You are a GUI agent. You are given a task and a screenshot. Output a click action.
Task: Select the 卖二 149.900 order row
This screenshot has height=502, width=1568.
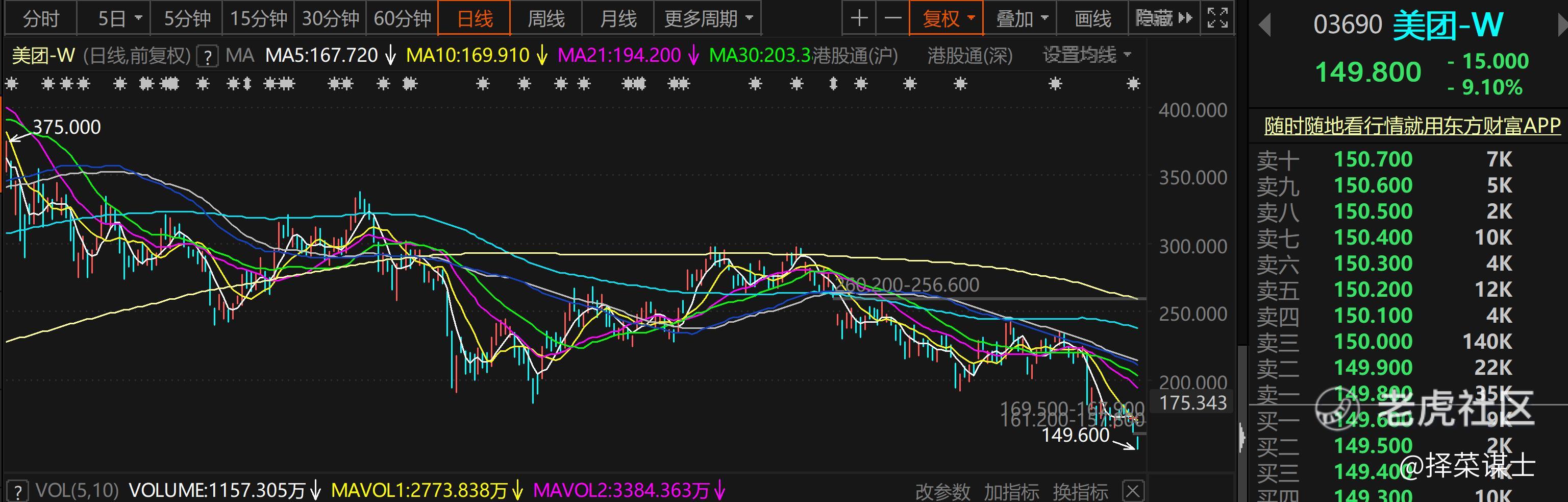1408,368
